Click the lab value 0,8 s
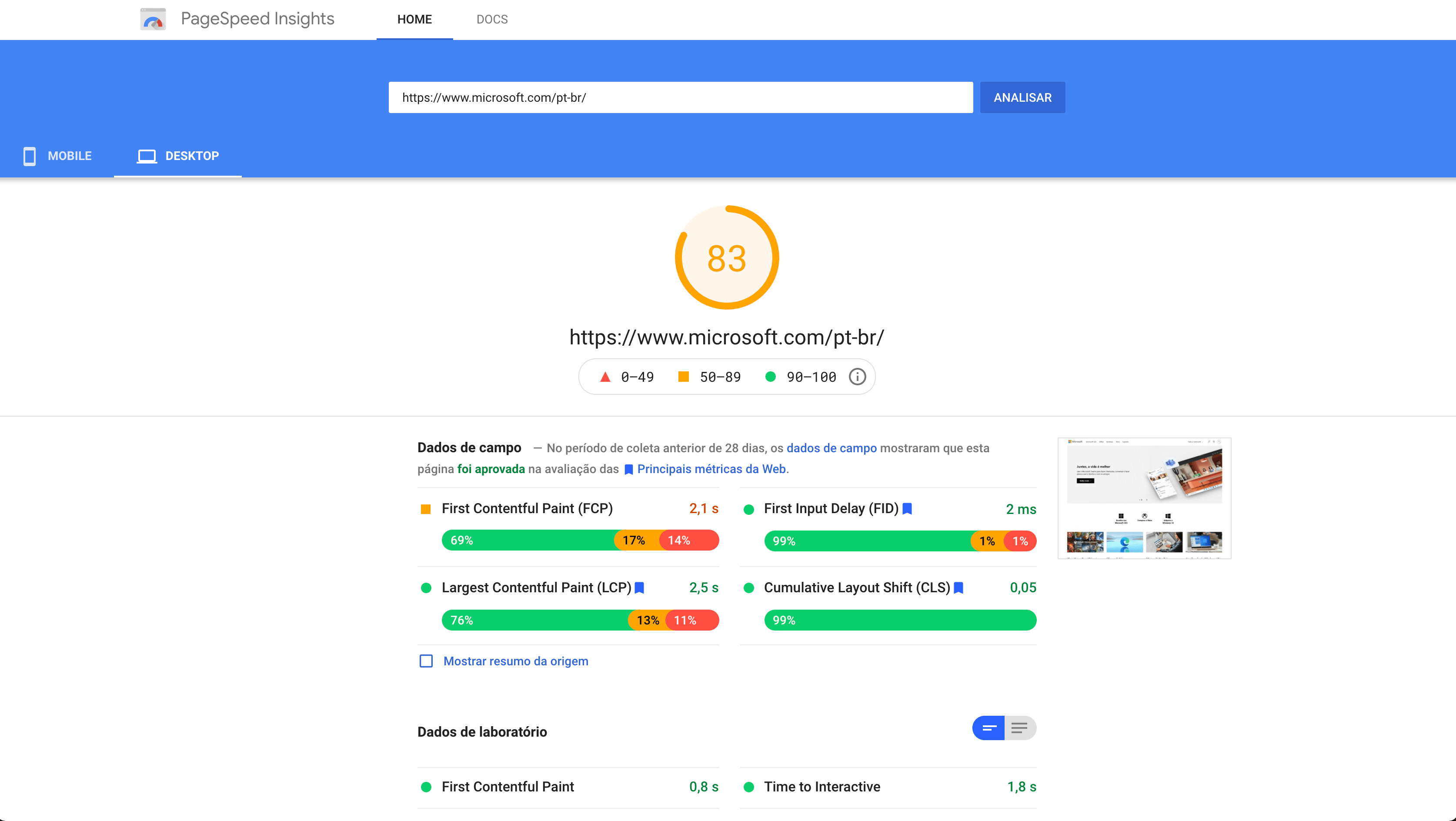Screen dimensions: 1456x821 pyautogui.click(x=704, y=787)
